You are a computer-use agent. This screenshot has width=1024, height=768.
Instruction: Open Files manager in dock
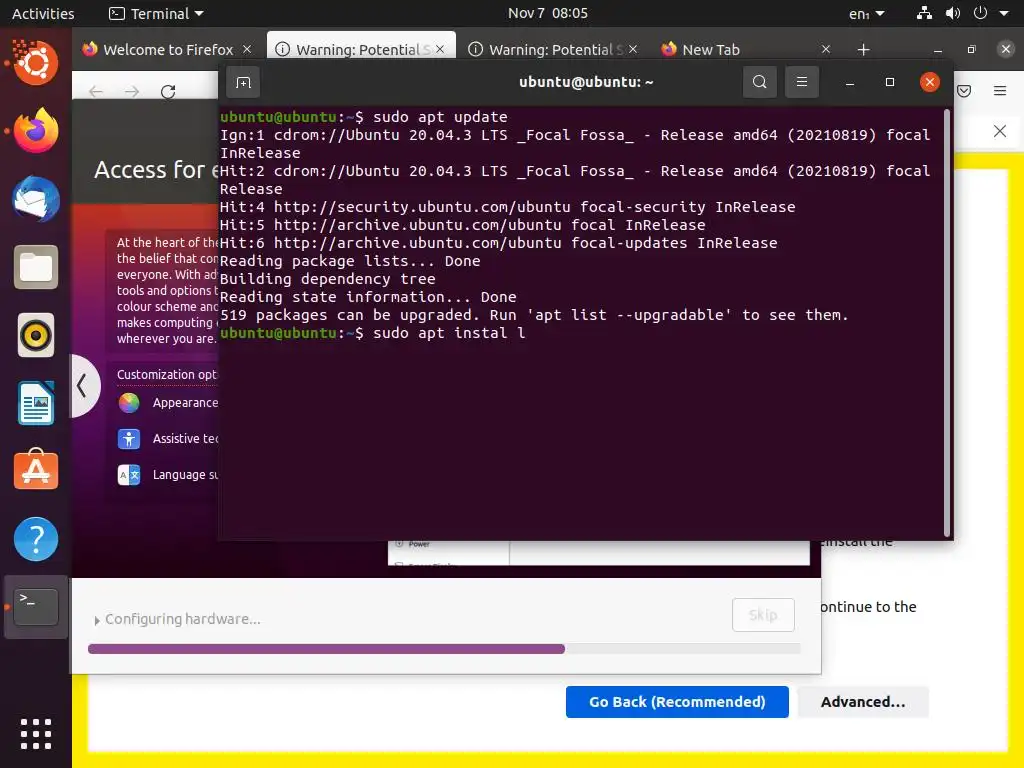[36, 267]
